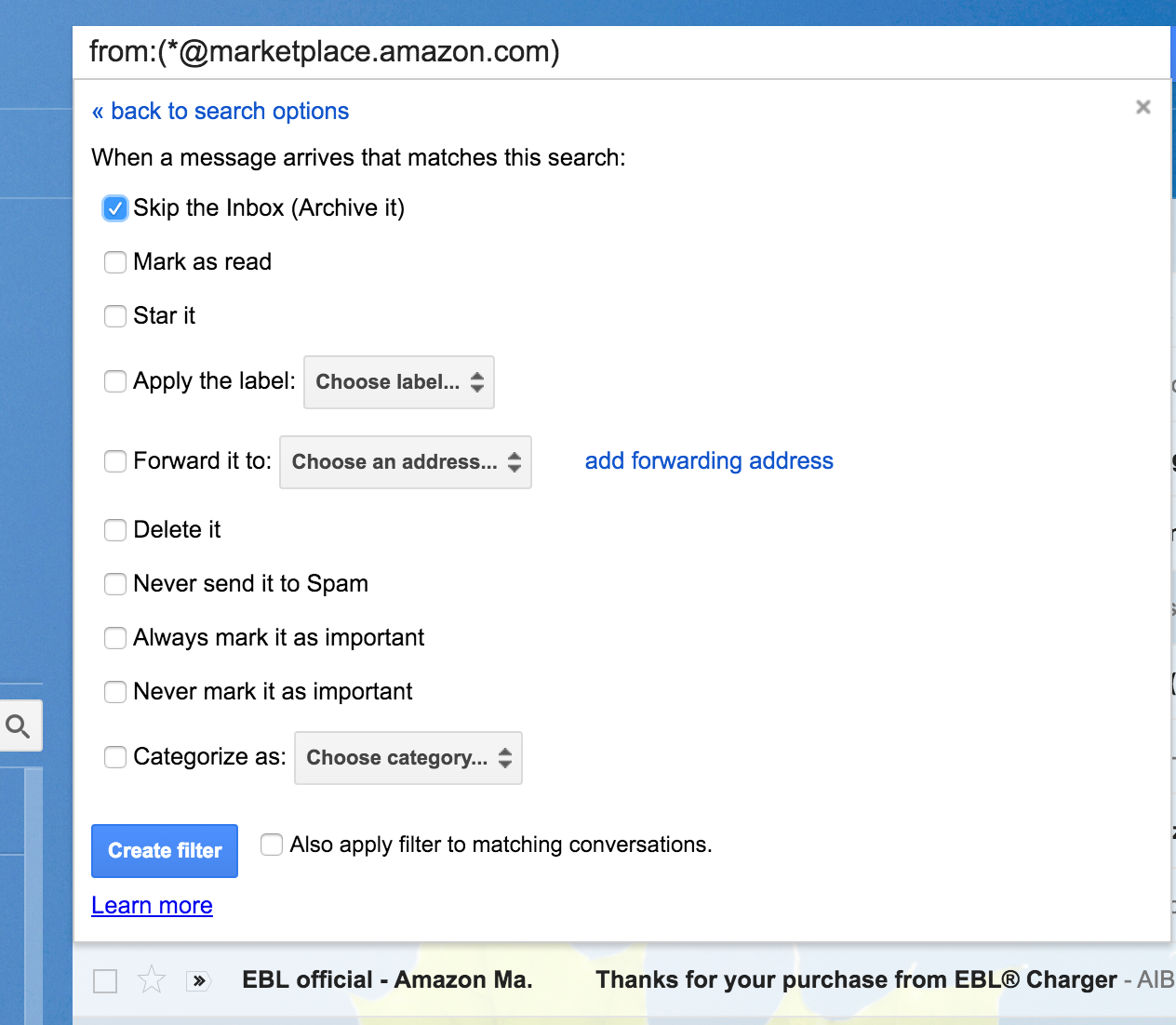Screen dimensions: 1176x1025
Task: Click the importance marker arrows on the EBL email
Action: [x=198, y=980]
